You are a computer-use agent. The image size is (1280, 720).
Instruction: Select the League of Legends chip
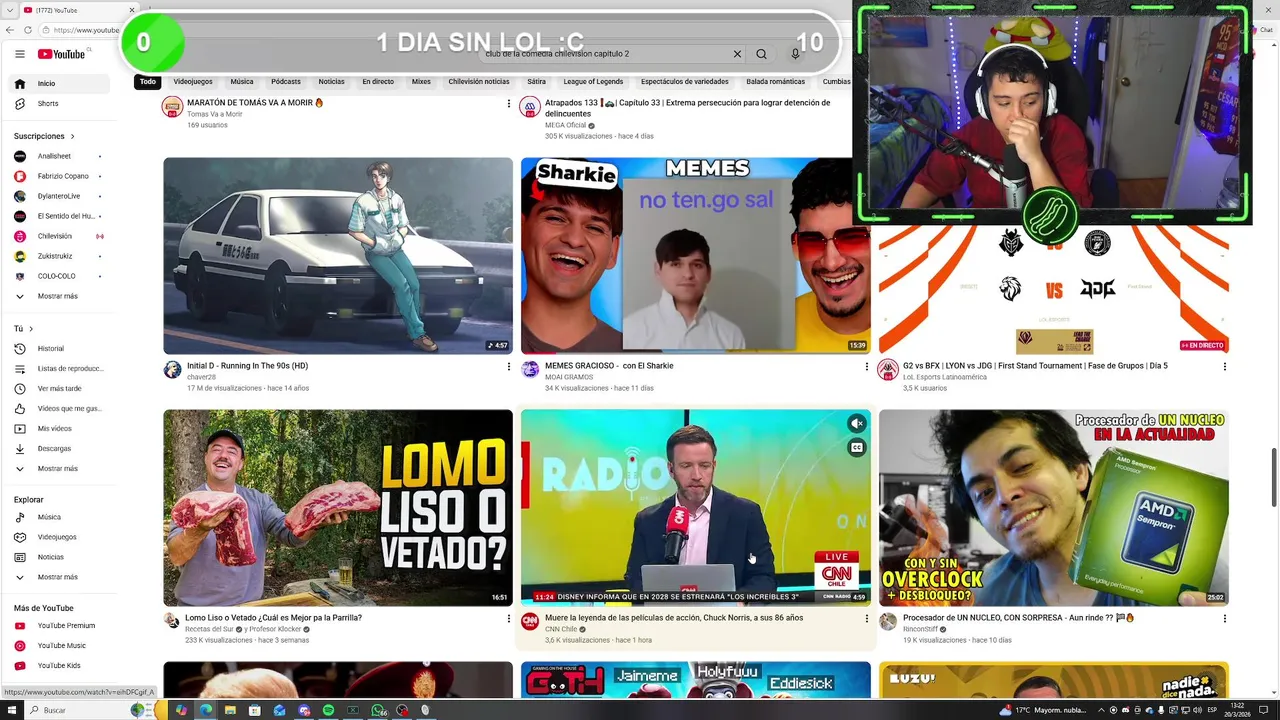593,82
